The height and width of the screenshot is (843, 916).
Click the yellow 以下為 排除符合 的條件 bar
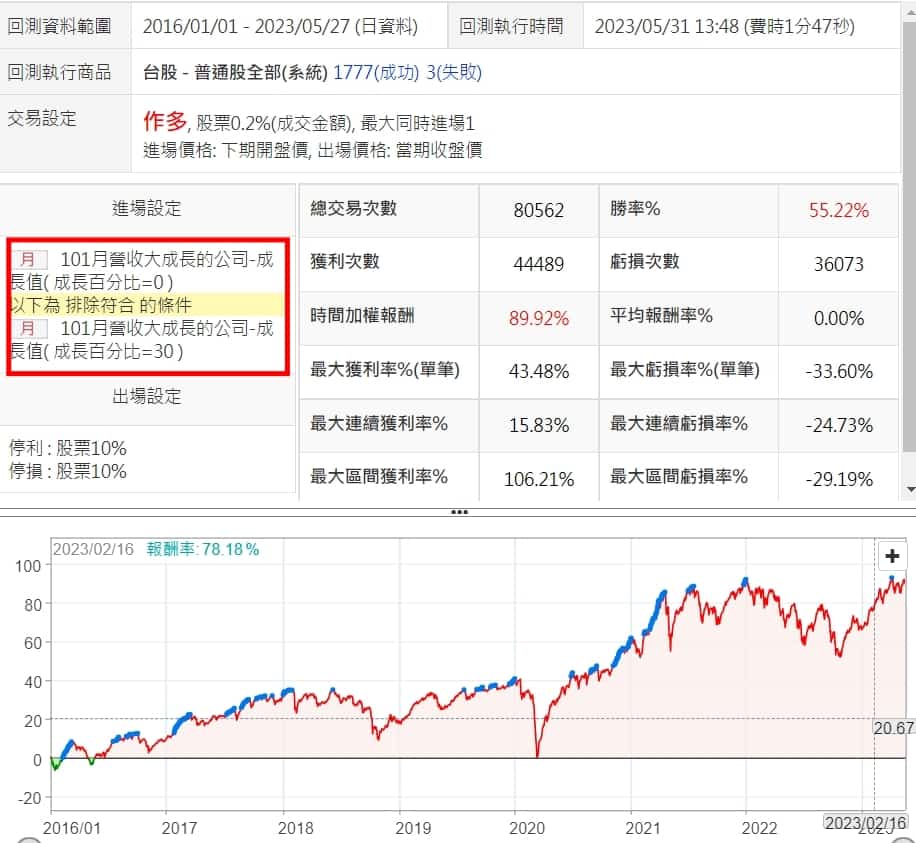coord(148,305)
